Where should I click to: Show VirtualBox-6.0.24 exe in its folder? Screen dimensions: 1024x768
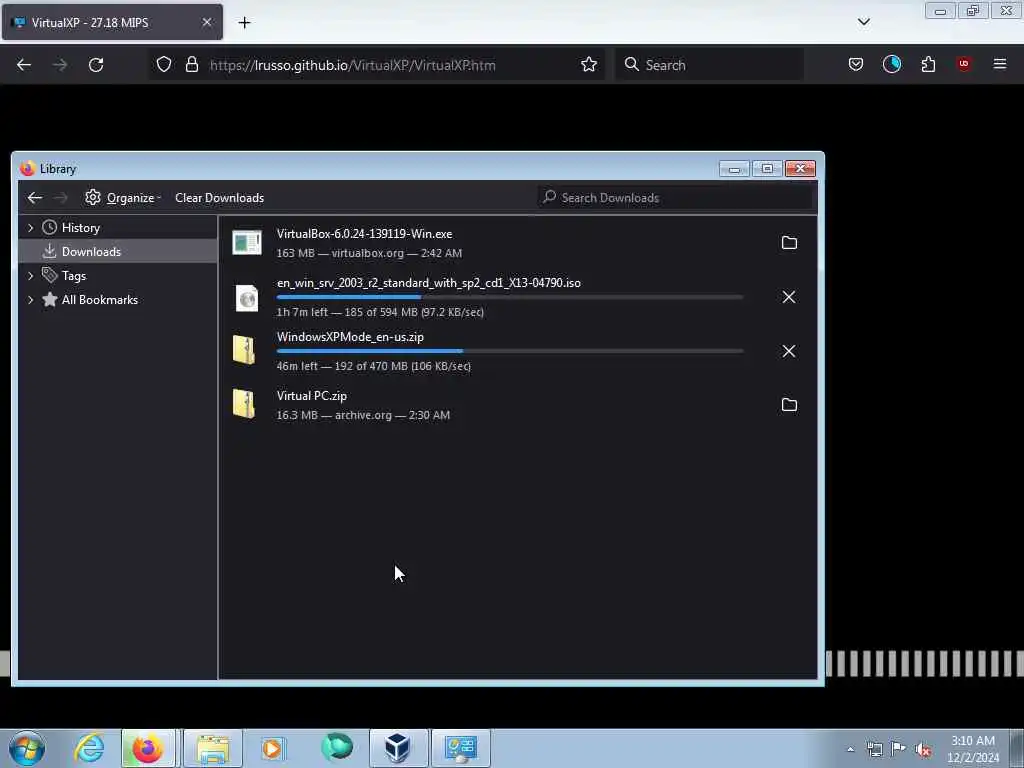789,243
